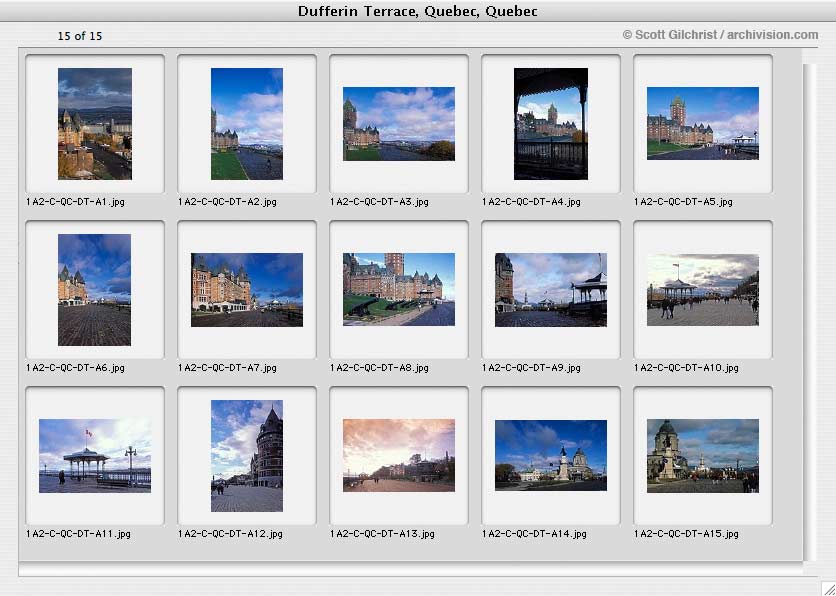Click the file name 1A2-C-QC-DT-A14.jpg
This screenshot has height=596, width=836.
534,534
